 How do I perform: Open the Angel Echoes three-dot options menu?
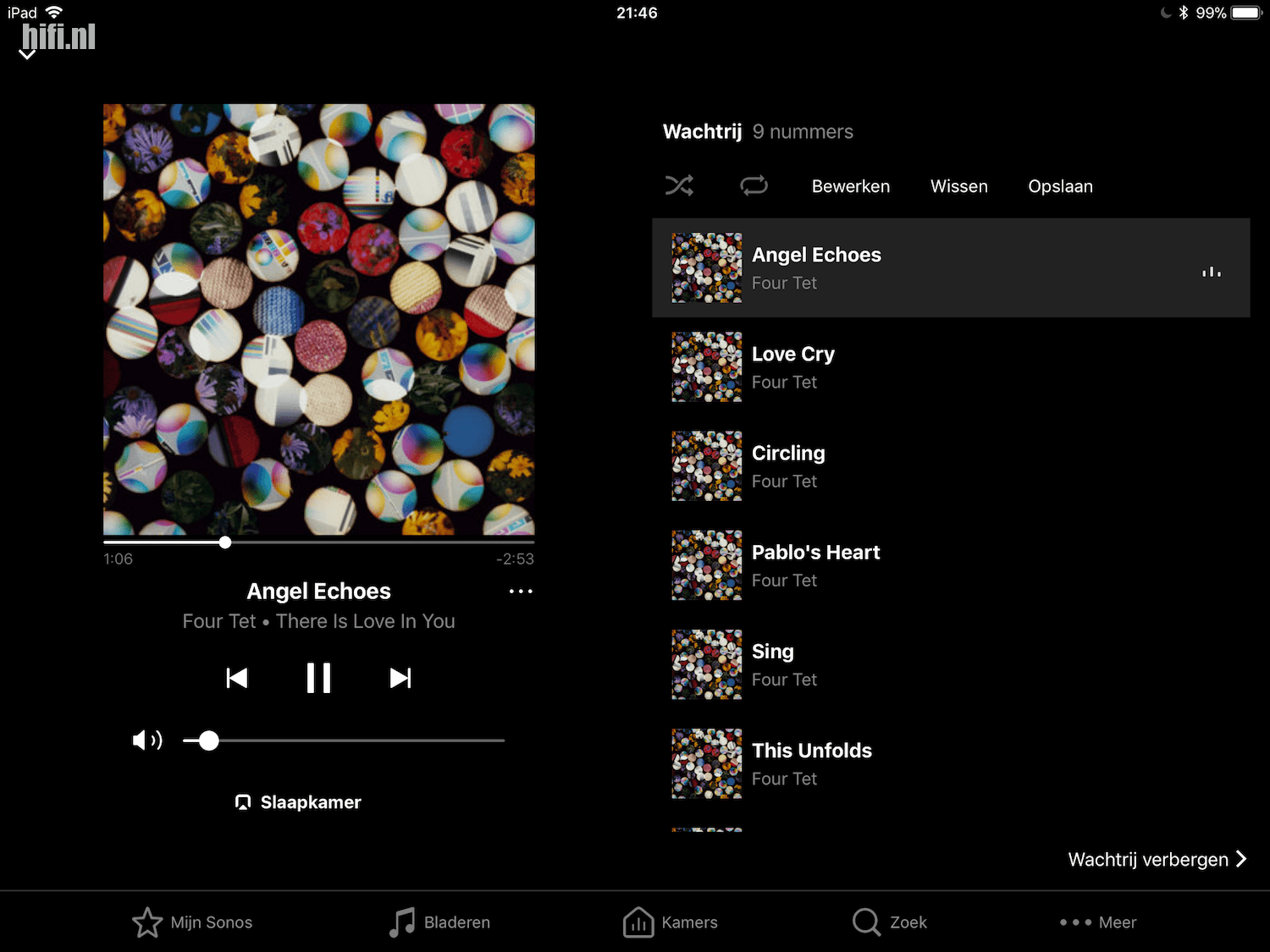(521, 592)
